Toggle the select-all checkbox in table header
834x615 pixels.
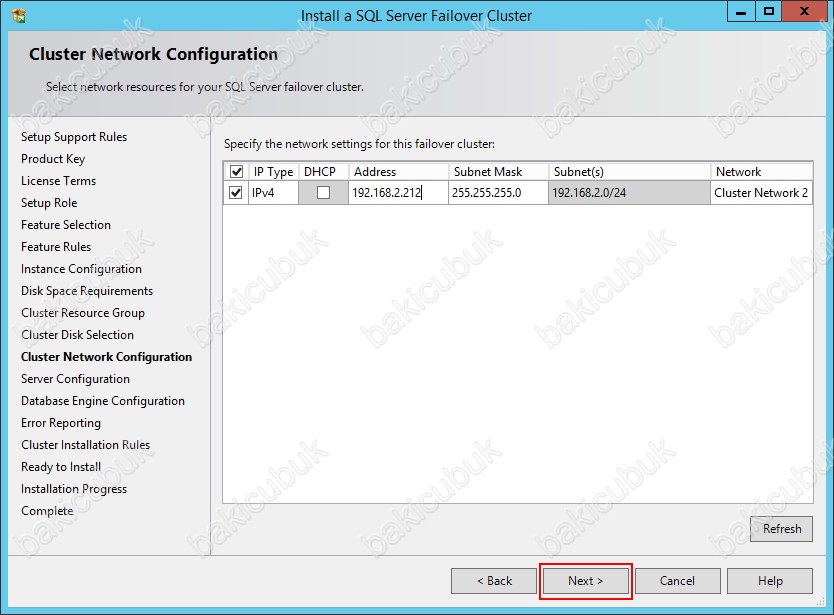coord(236,171)
